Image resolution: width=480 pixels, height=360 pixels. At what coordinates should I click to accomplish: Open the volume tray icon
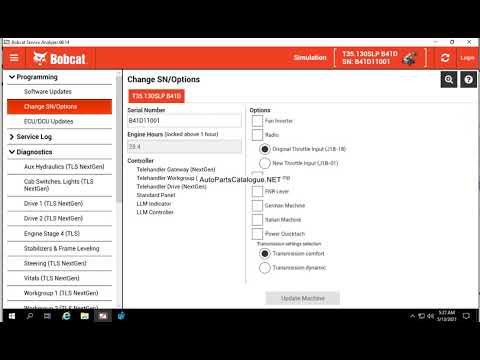point(430,316)
